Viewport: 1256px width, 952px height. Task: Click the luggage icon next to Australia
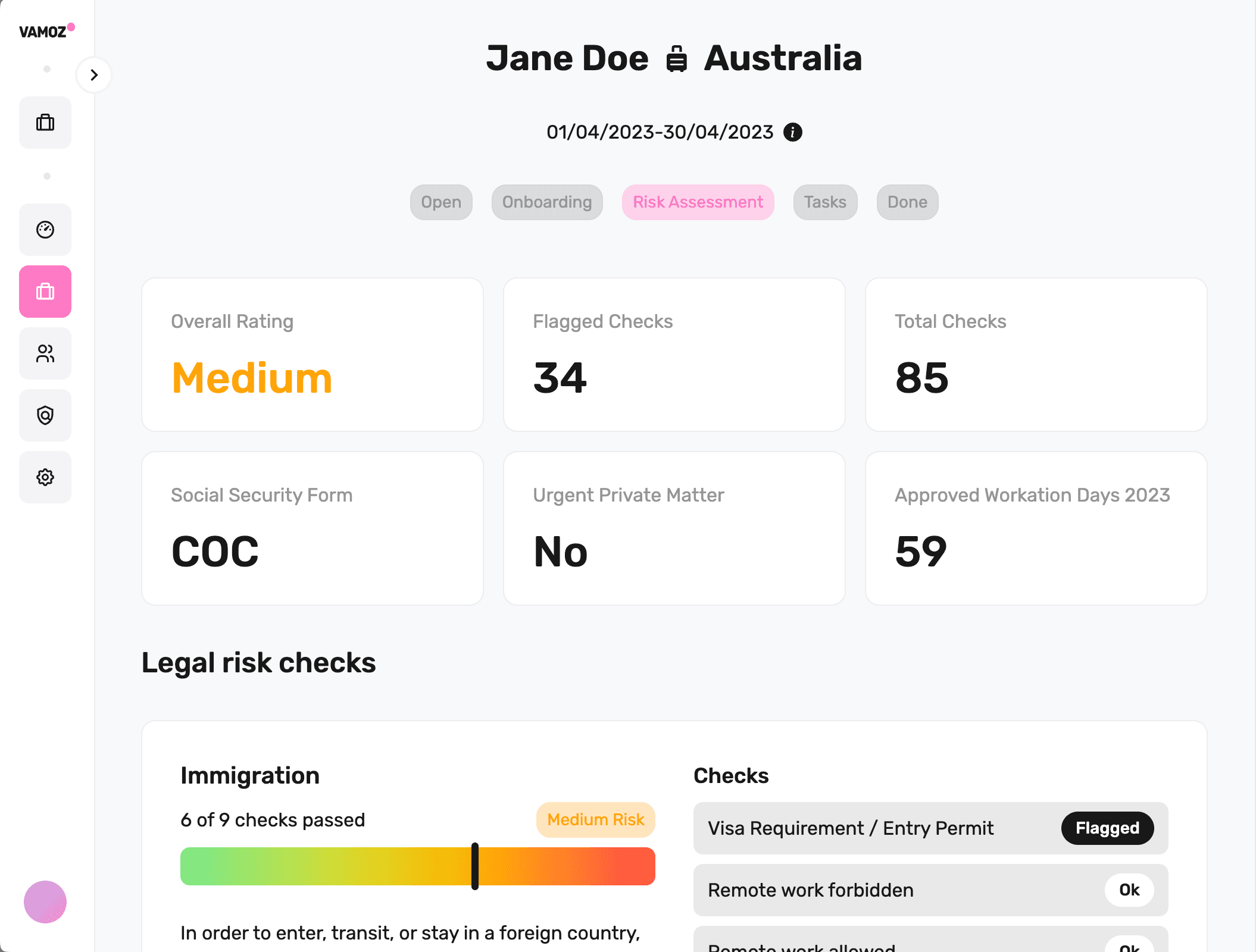(x=676, y=58)
